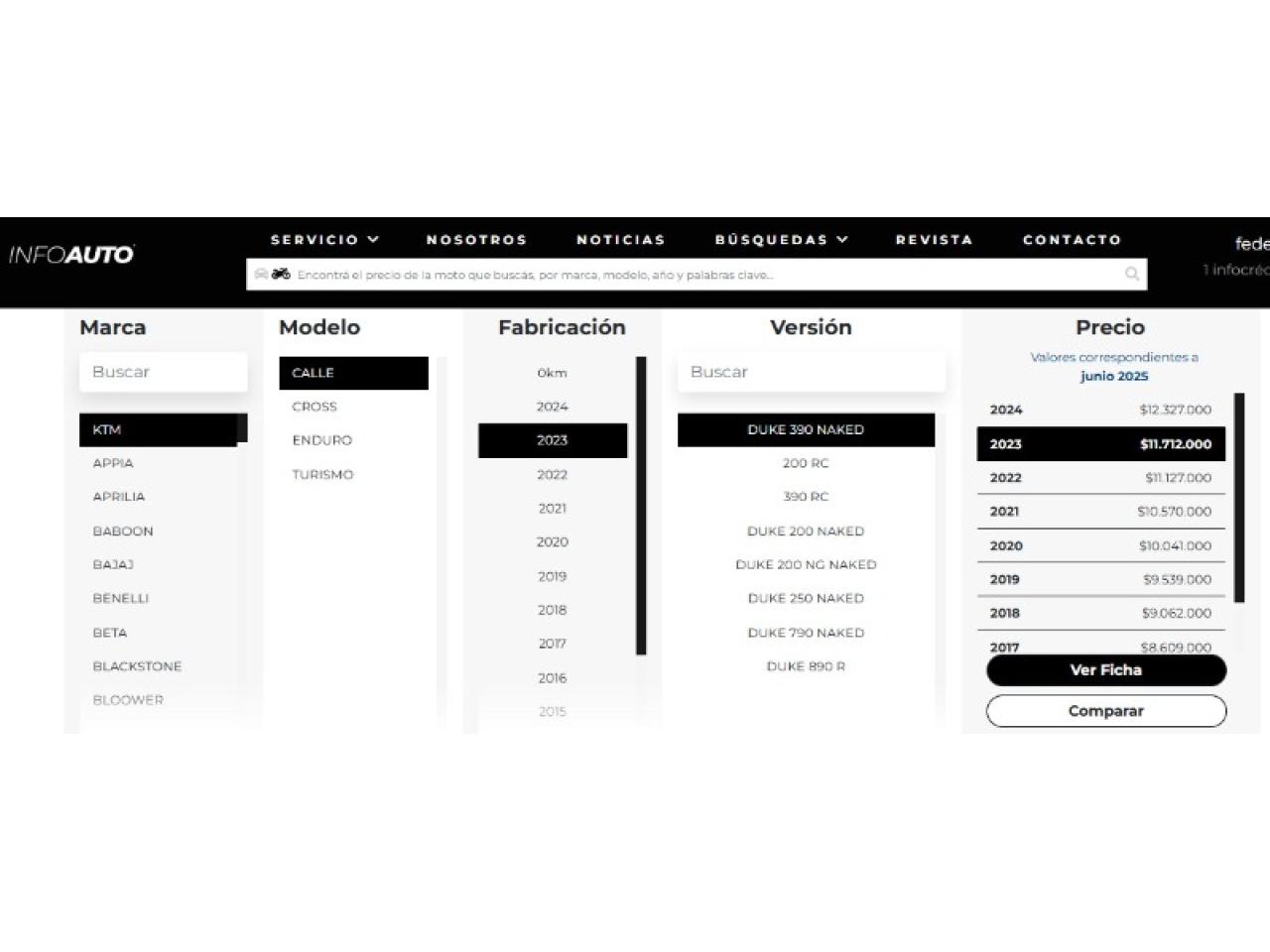The height and width of the screenshot is (952, 1270).
Task: Open the NOSOTROS menu item
Action: click(476, 240)
